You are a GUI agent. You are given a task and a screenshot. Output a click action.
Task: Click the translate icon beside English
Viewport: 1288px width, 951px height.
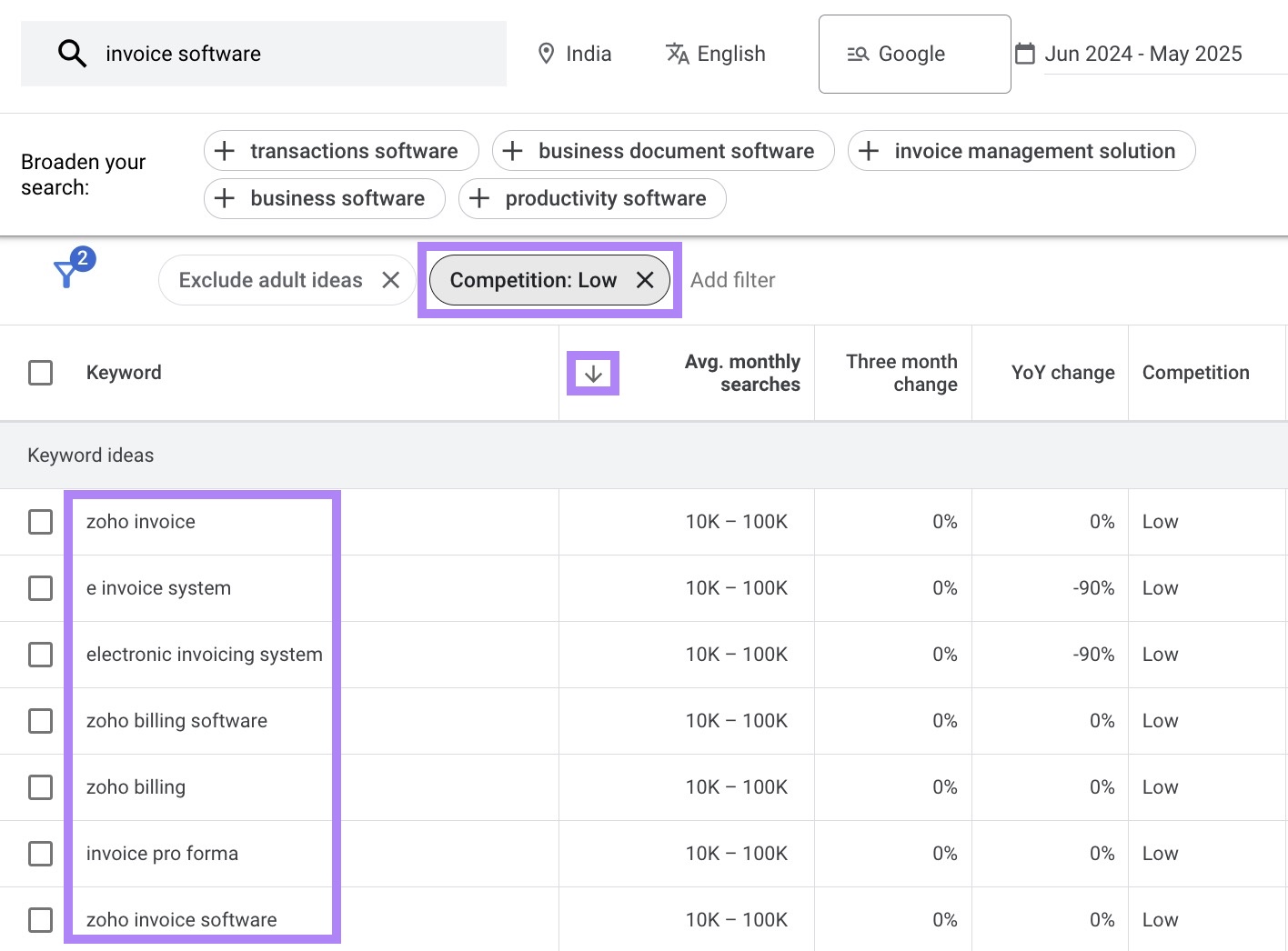point(677,54)
